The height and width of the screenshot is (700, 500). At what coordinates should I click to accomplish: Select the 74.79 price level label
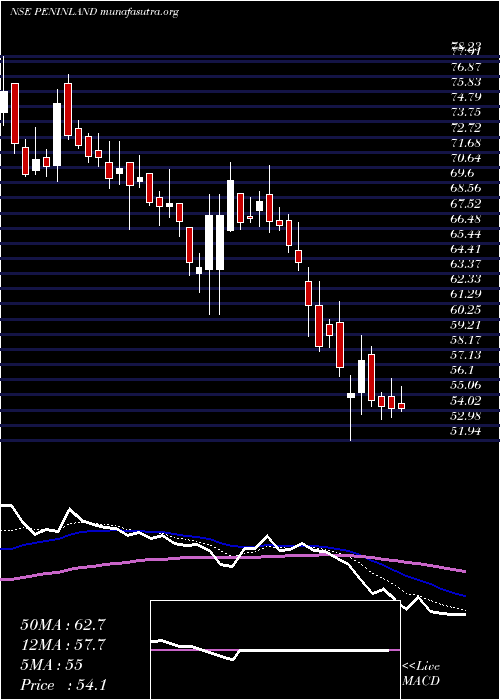click(x=466, y=97)
